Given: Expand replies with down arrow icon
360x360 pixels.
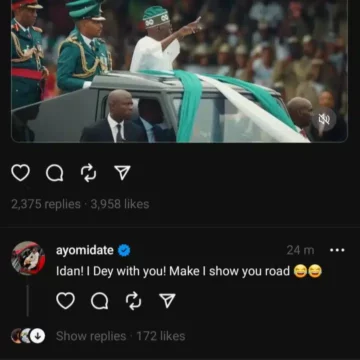Looking at the screenshot, I should click(x=38, y=336).
